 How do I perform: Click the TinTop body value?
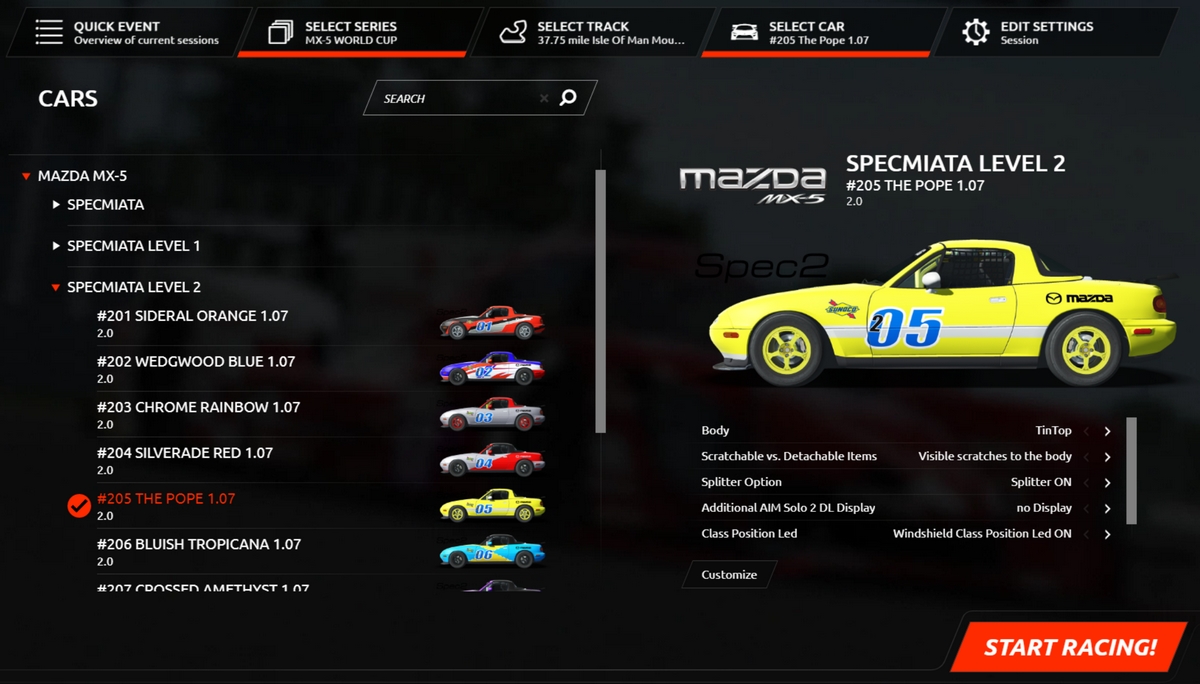[1053, 431]
